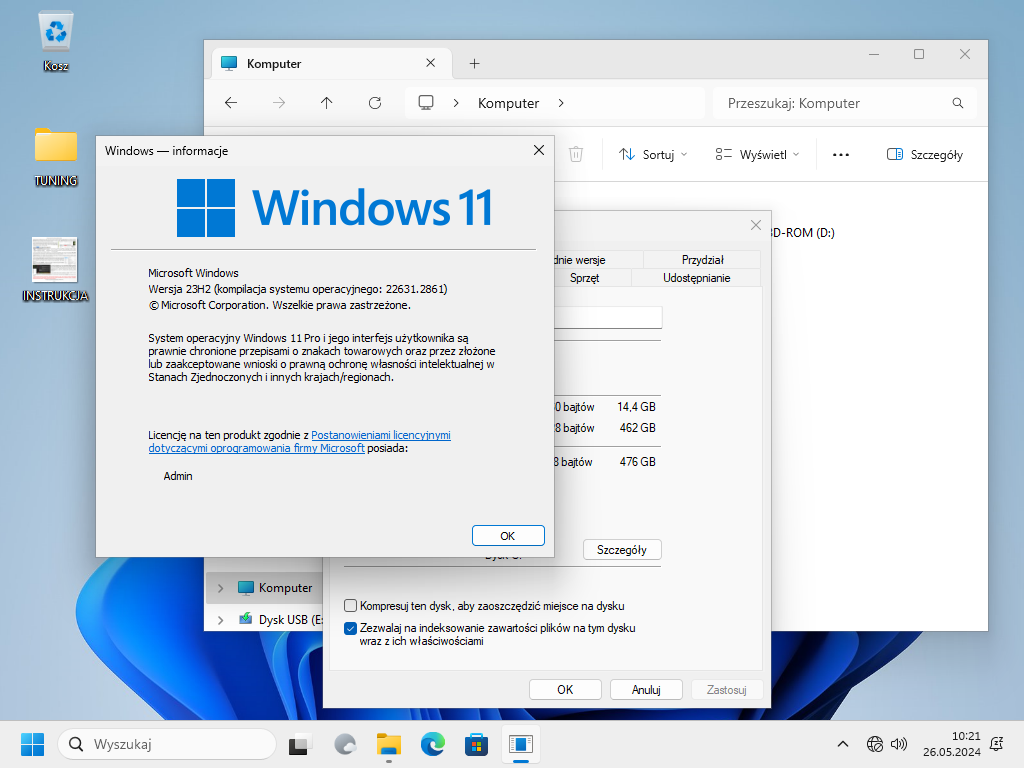Viewport: 1024px width, 768px height.
Task: Switch to the Udostępnianie tab
Action: click(x=696, y=278)
